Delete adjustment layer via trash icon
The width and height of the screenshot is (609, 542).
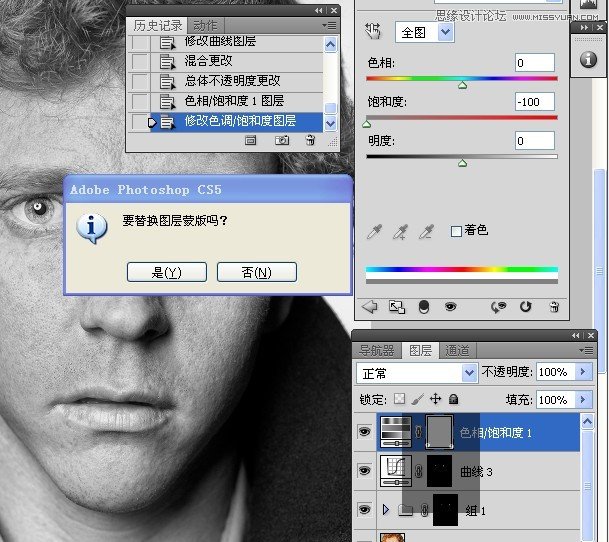(x=554, y=307)
